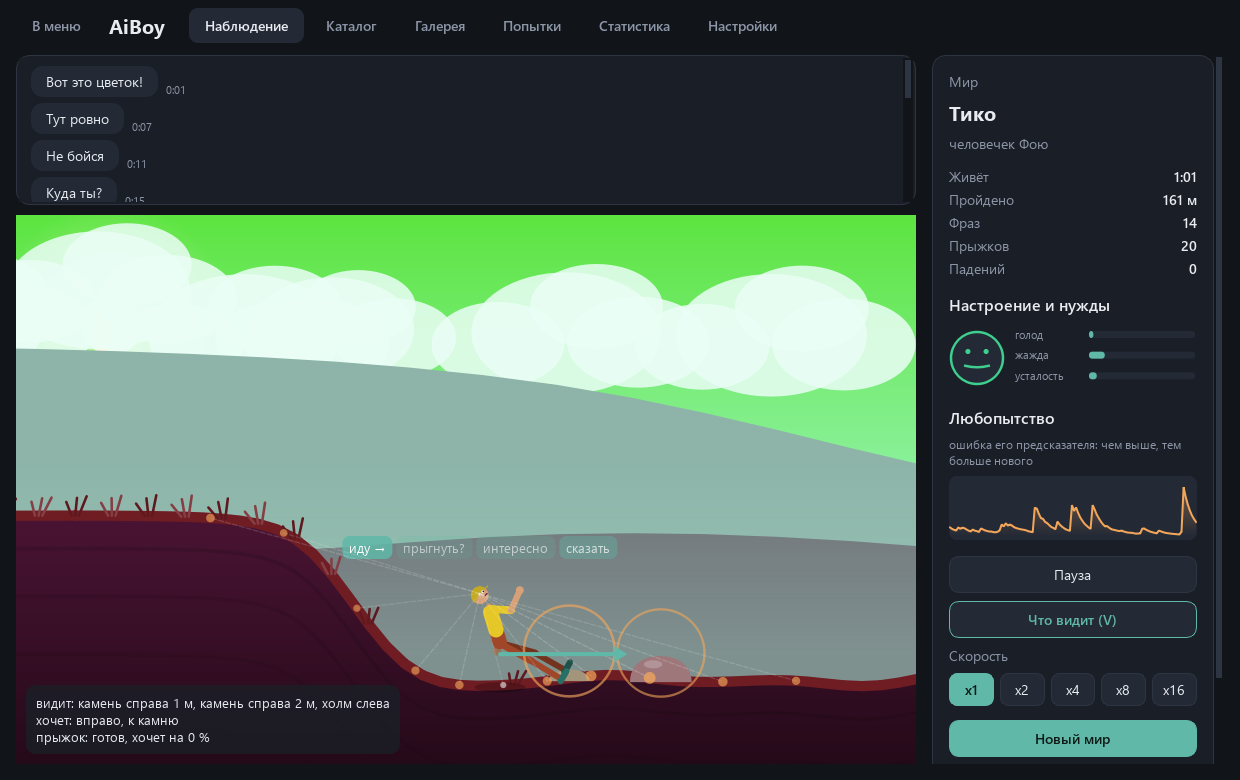The height and width of the screenshot is (780, 1240).
Task: Click the world name Тико
Action: 972,114
